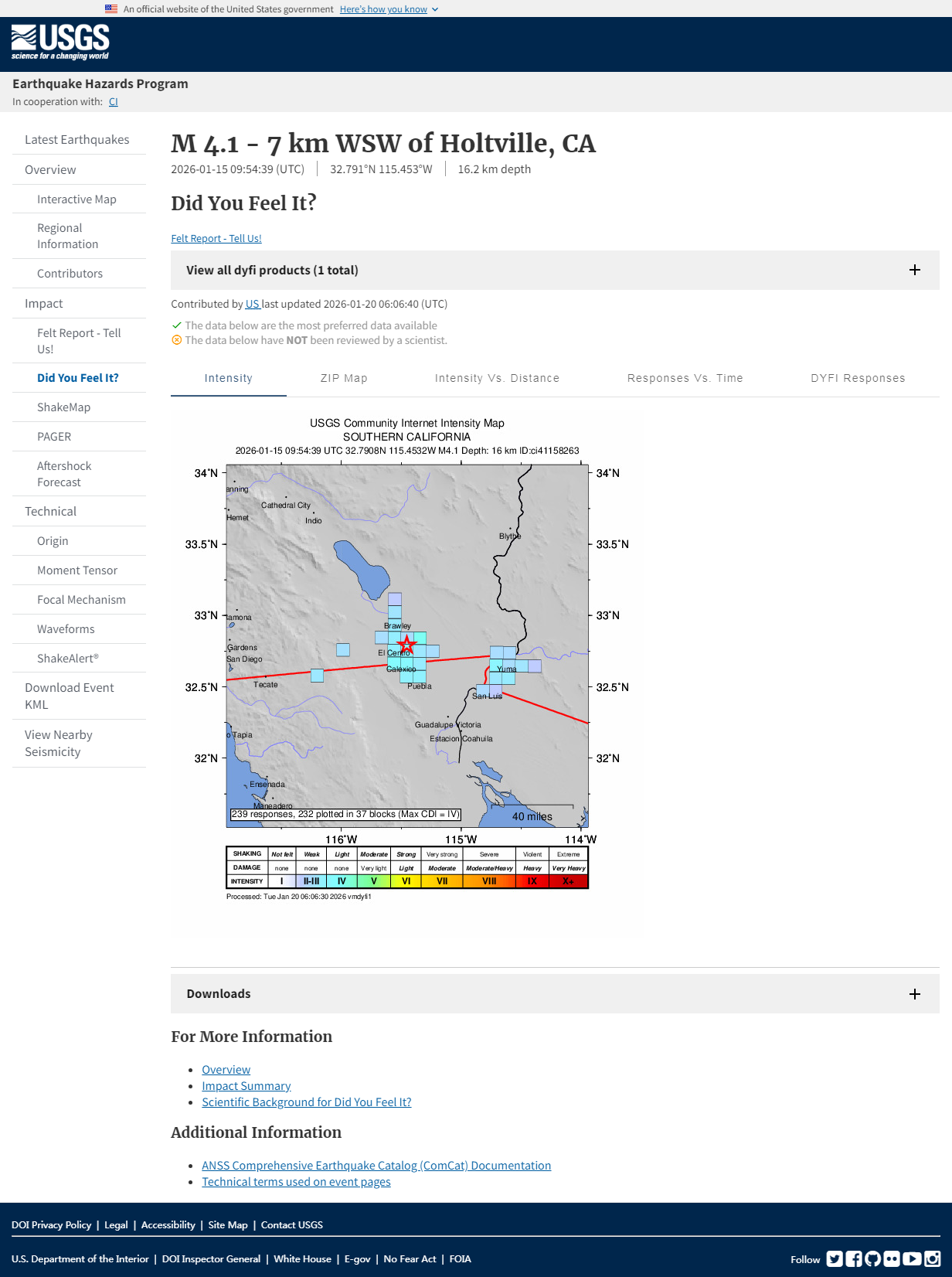Open ANSS ComCat Documentation link
Viewport: 952px width, 1277px height.
pos(376,1166)
